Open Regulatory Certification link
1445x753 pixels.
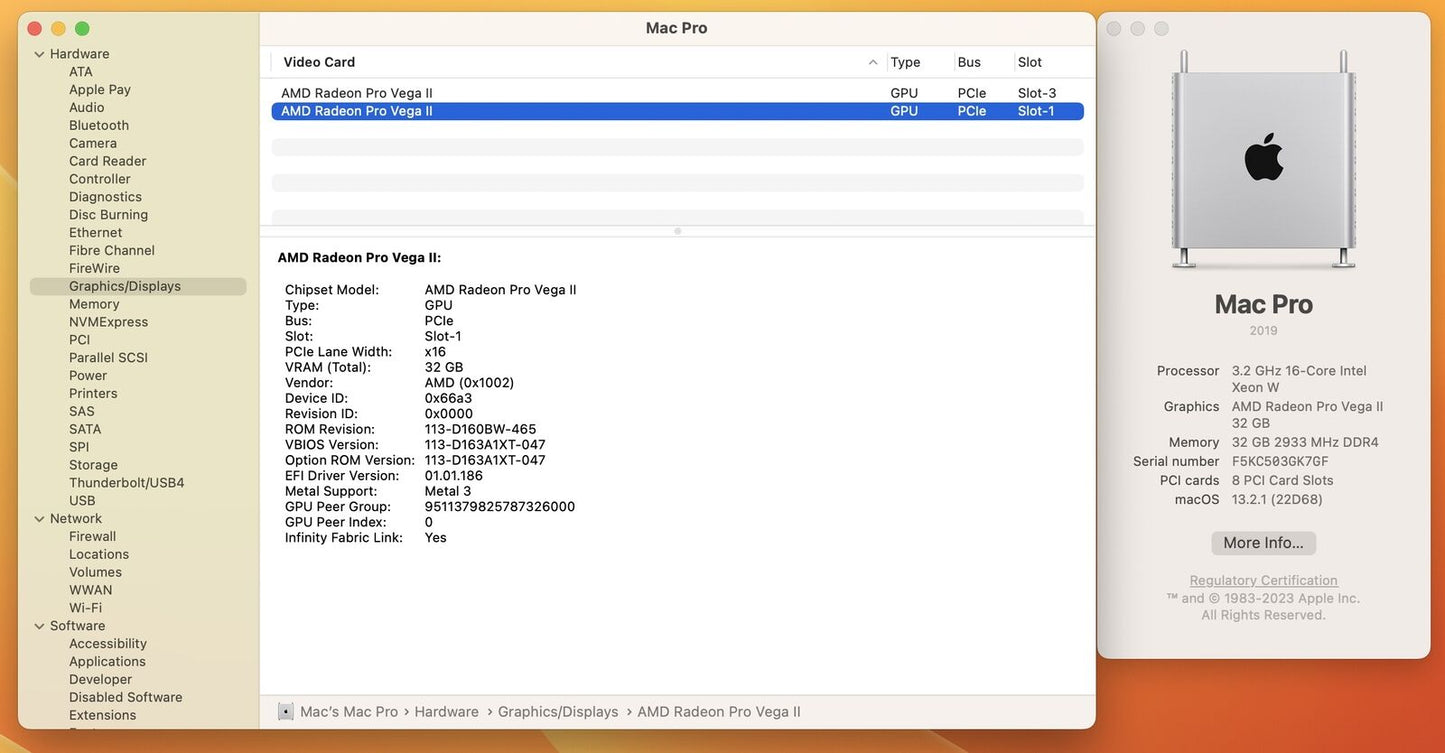point(1263,581)
